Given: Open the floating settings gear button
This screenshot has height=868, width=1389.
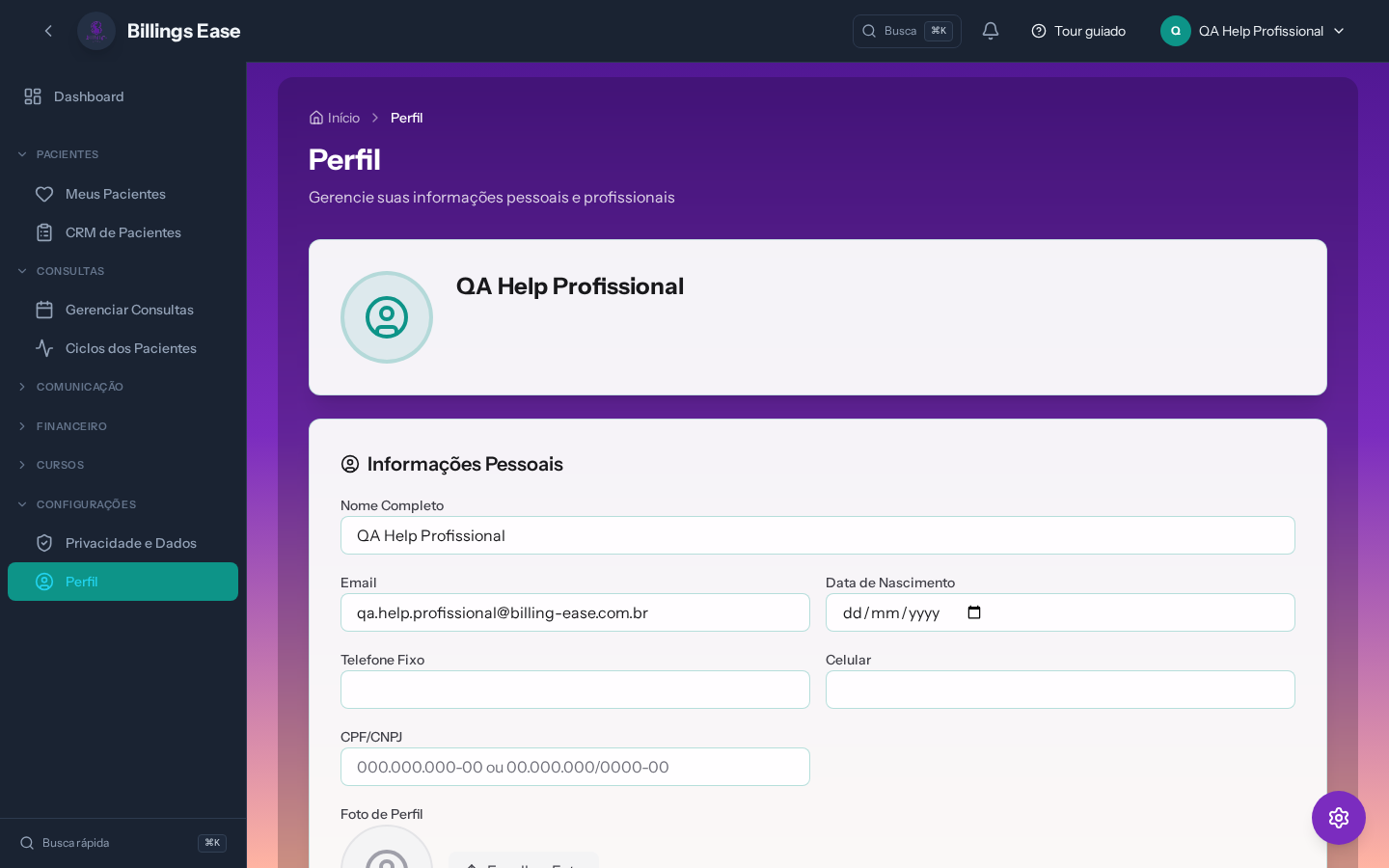Looking at the screenshot, I should click(x=1338, y=818).
